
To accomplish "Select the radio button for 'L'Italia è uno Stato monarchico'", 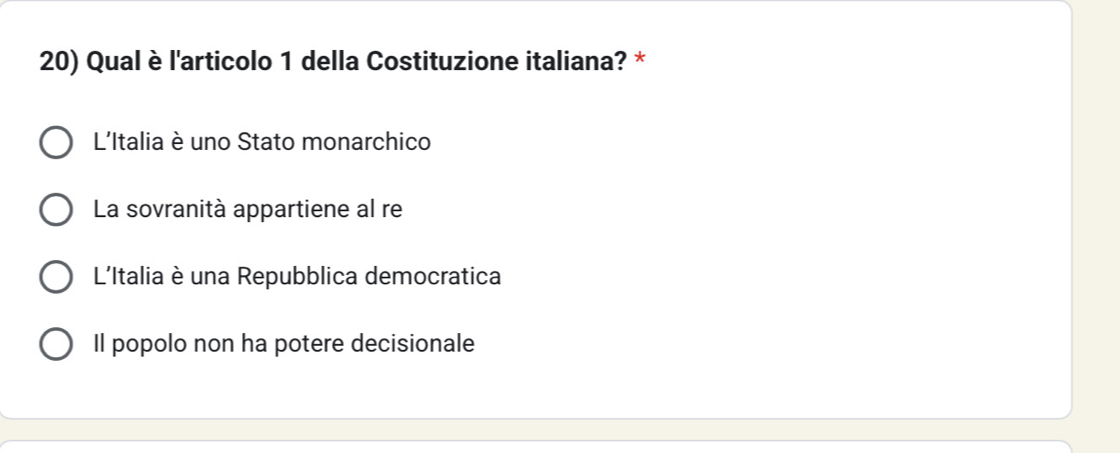I will (55, 143).
